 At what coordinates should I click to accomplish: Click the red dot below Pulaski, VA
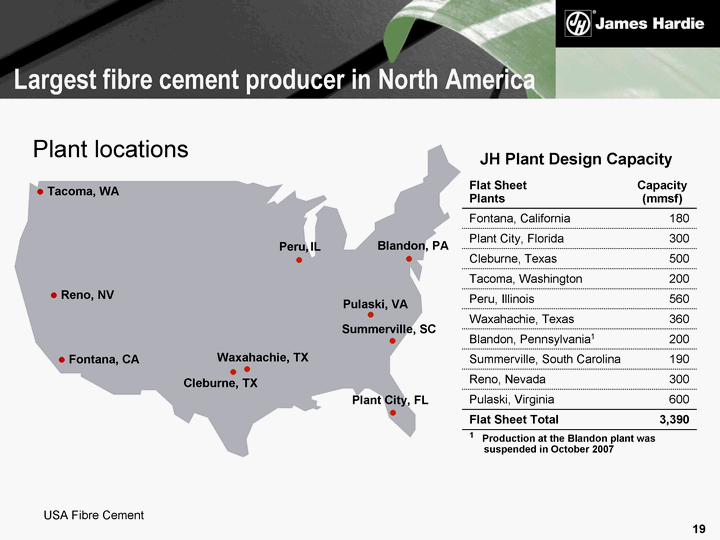click(371, 315)
